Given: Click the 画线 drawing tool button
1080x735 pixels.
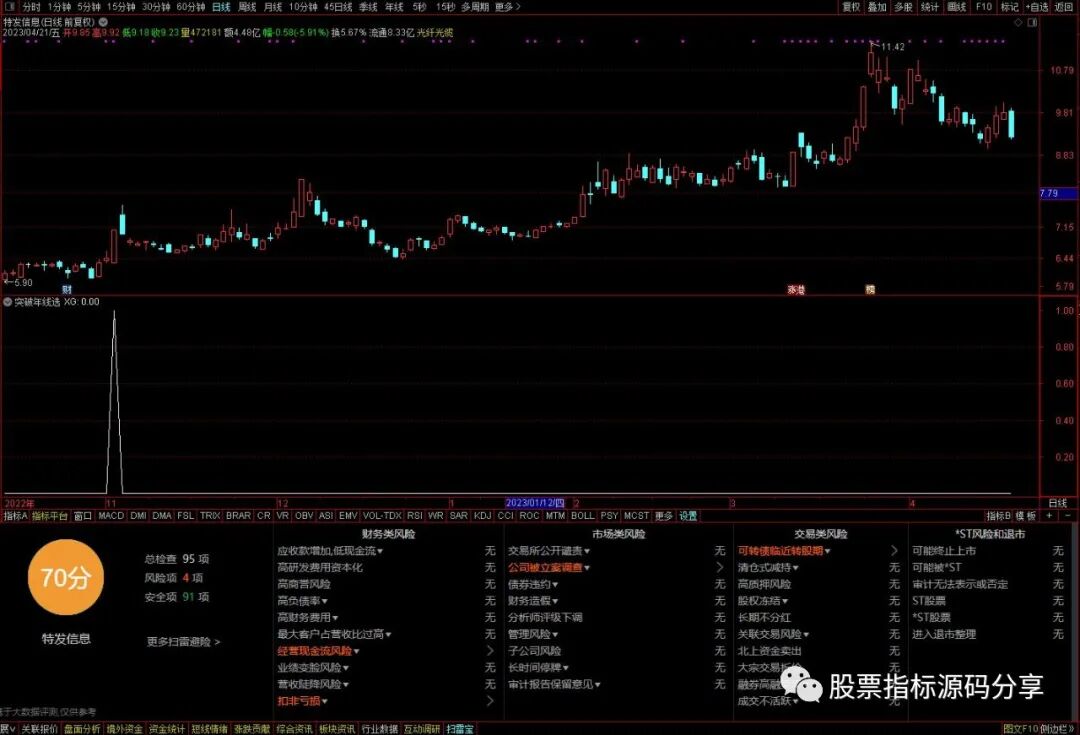Looking at the screenshot, I should point(957,6).
